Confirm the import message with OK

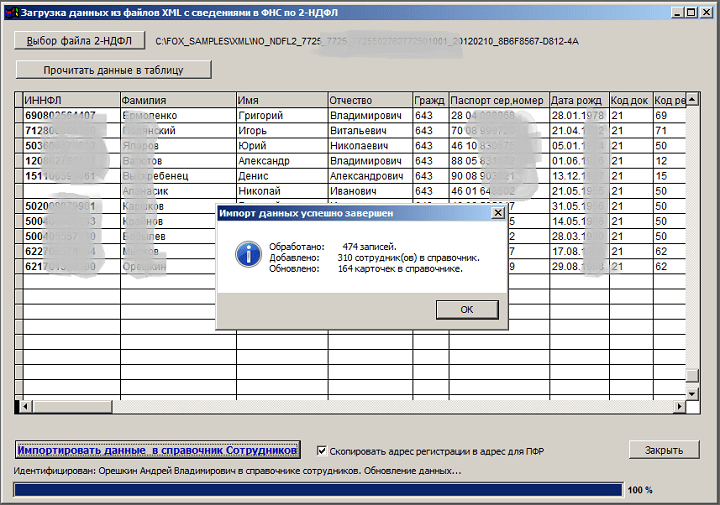pyautogui.click(x=467, y=309)
